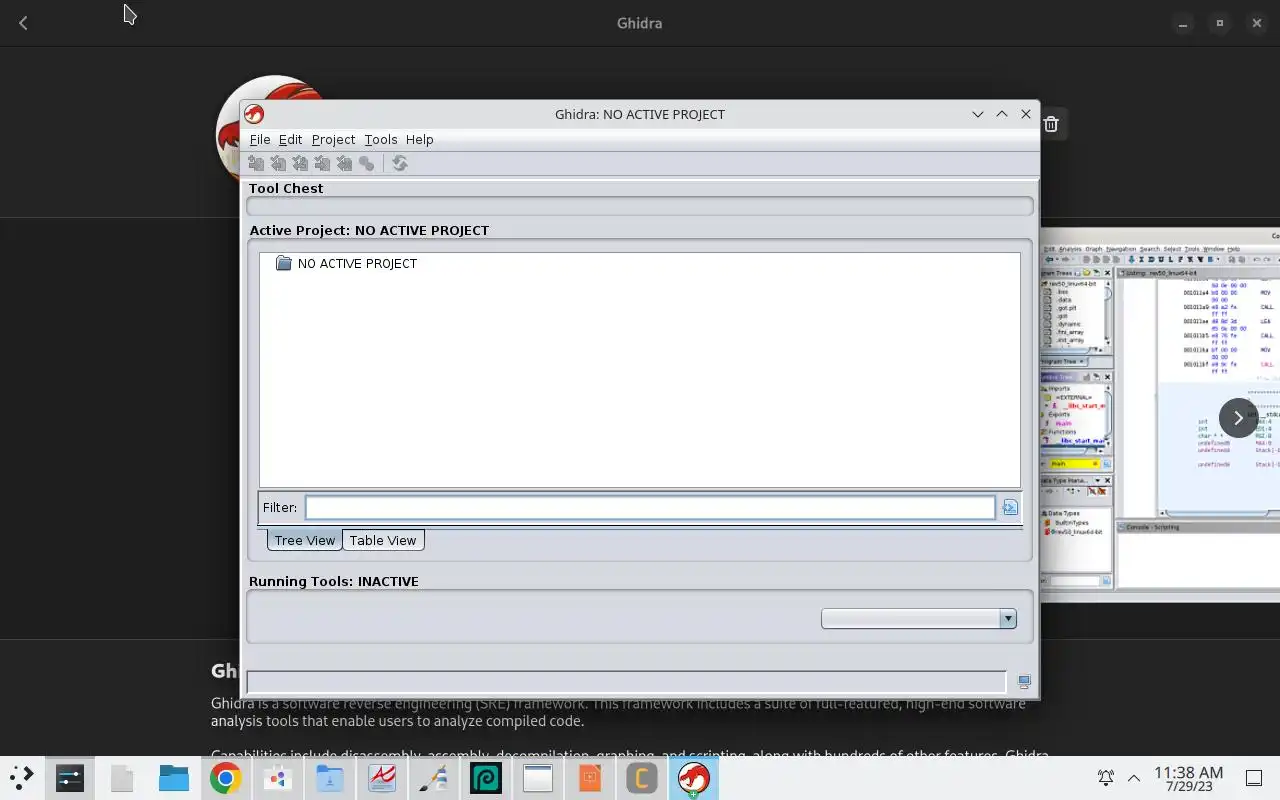
Task: Open the application launcher on the taskbar
Action: [x=21, y=778]
